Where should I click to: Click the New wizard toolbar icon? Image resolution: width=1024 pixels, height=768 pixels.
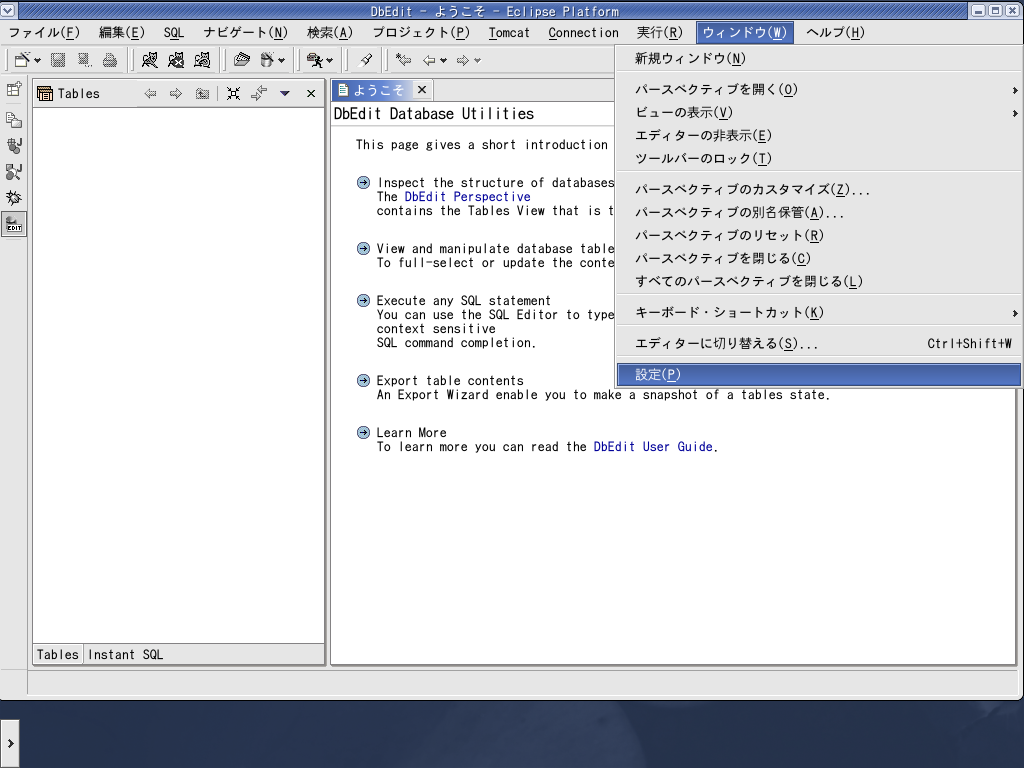coord(22,60)
